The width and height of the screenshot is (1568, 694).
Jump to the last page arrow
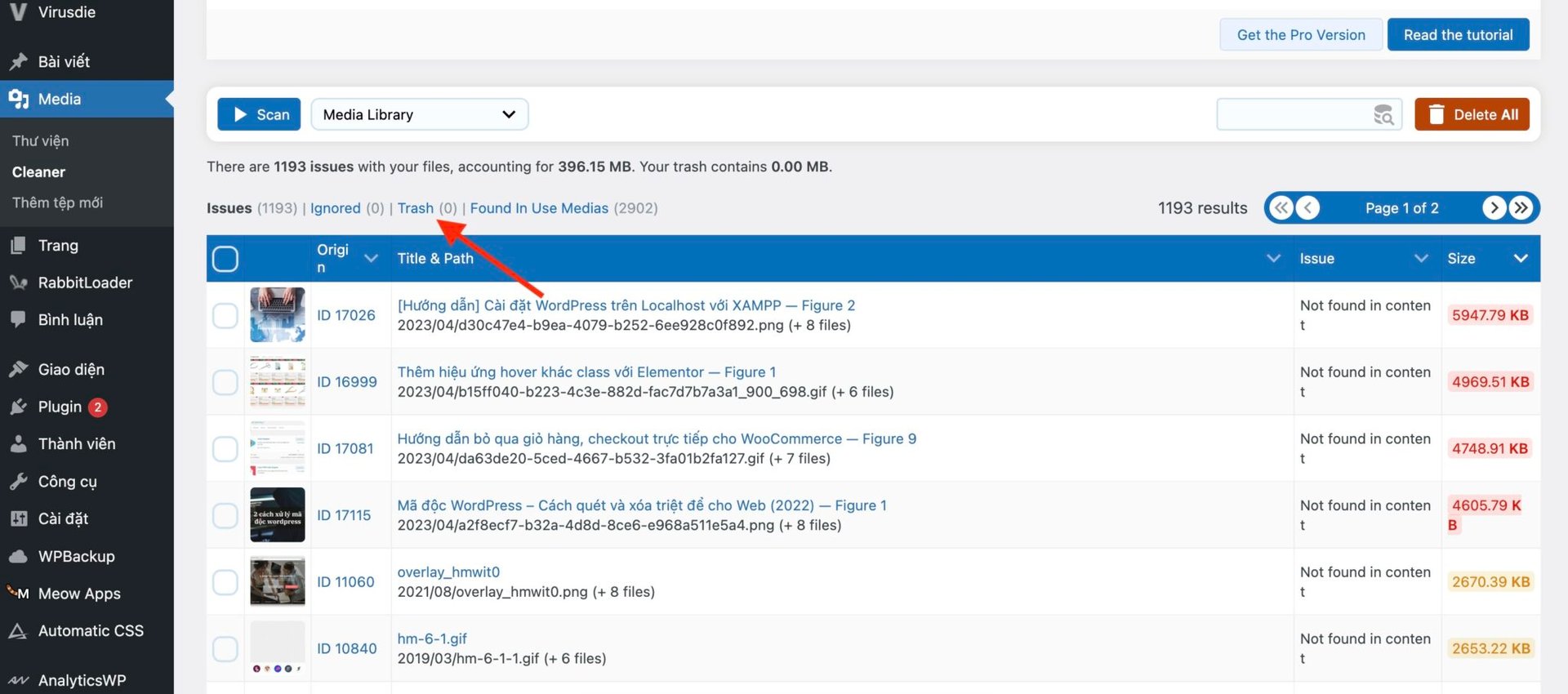coord(1521,208)
